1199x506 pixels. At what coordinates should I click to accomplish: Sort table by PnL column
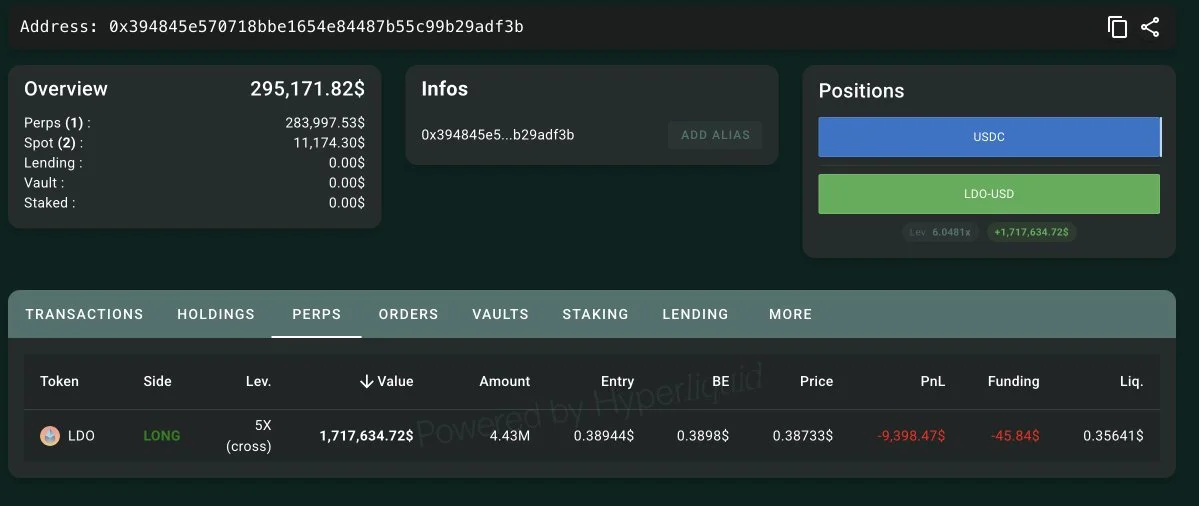[x=932, y=381]
